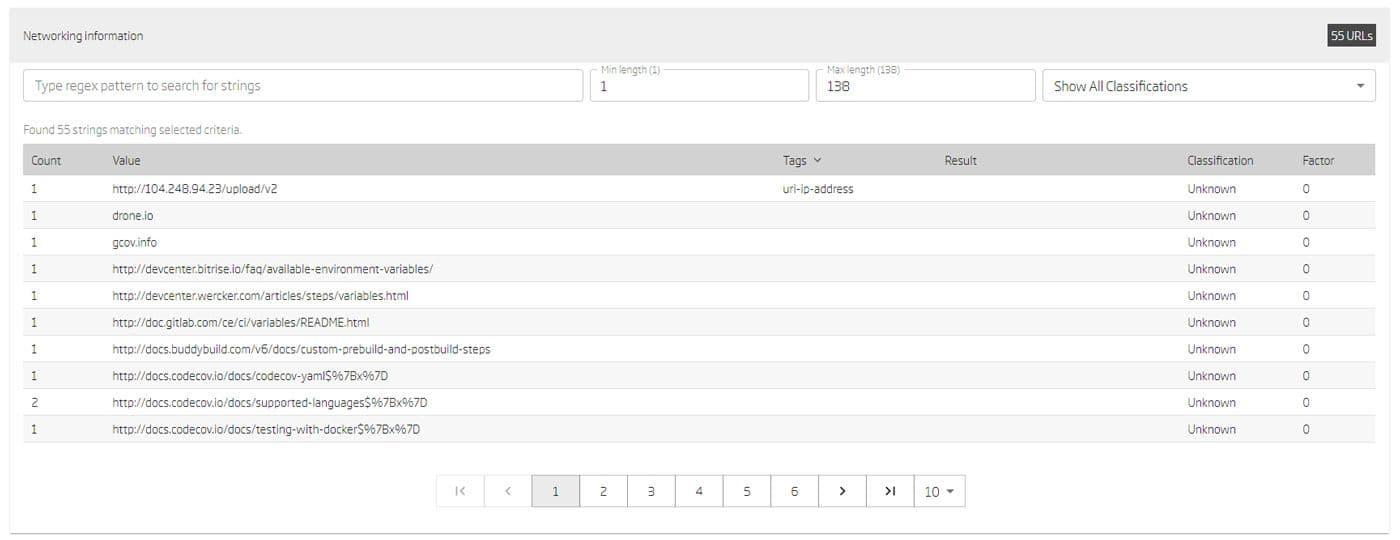Image resolution: width=1400 pixels, height=540 pixels.
Task: Click the Tags column sort arrow
Action: coord(817,160)
